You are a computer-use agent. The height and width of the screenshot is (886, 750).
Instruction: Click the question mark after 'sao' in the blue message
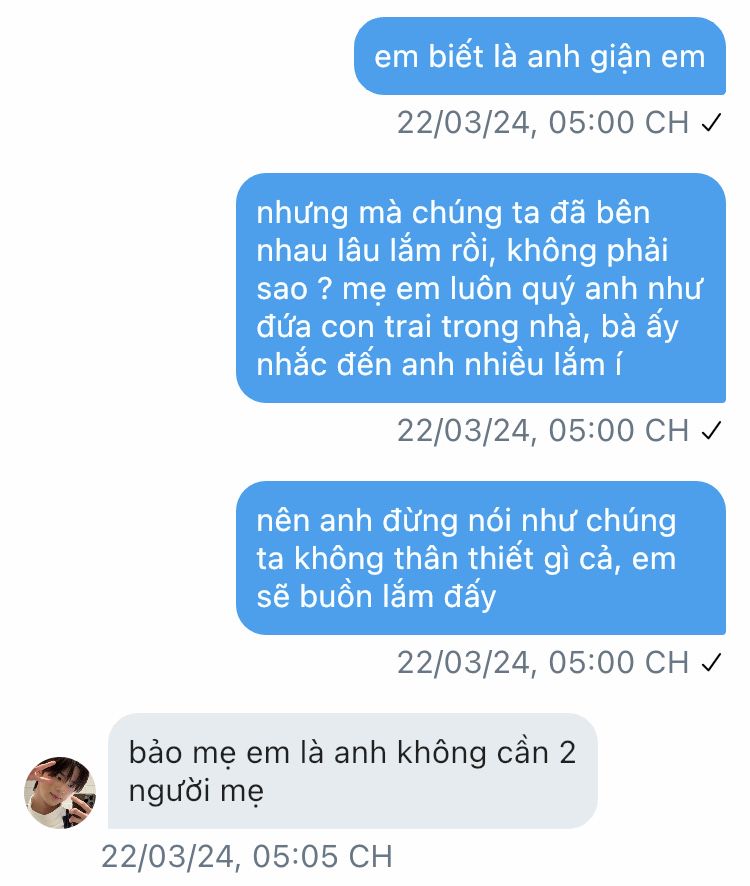[x=324, y=288]
